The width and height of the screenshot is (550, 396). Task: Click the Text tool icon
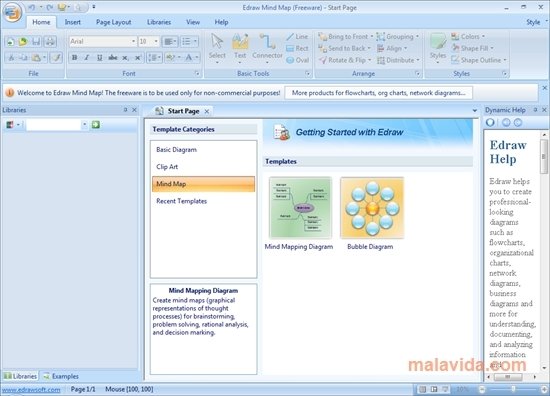(240, 48)
